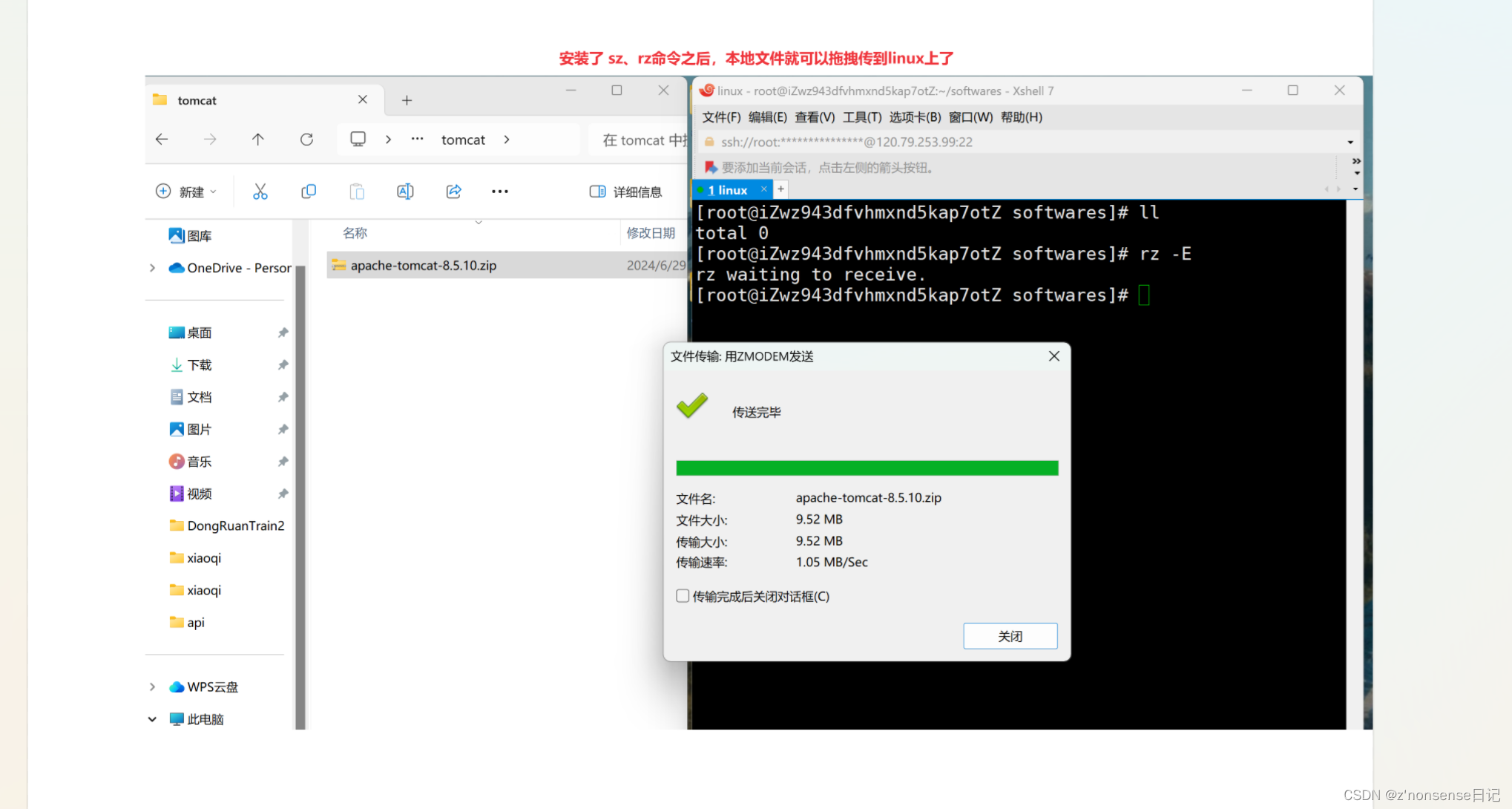Viewport: 1512px width, 809px height.
Task: Click the red bookmark add-session icon
Action: tap(710, 167)
